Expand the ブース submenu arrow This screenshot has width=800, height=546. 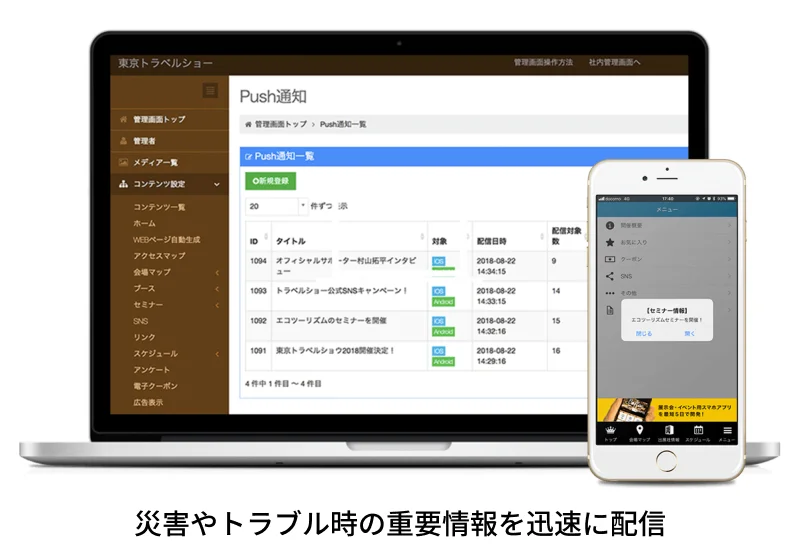pyautogui.click(x=217, y=289)
